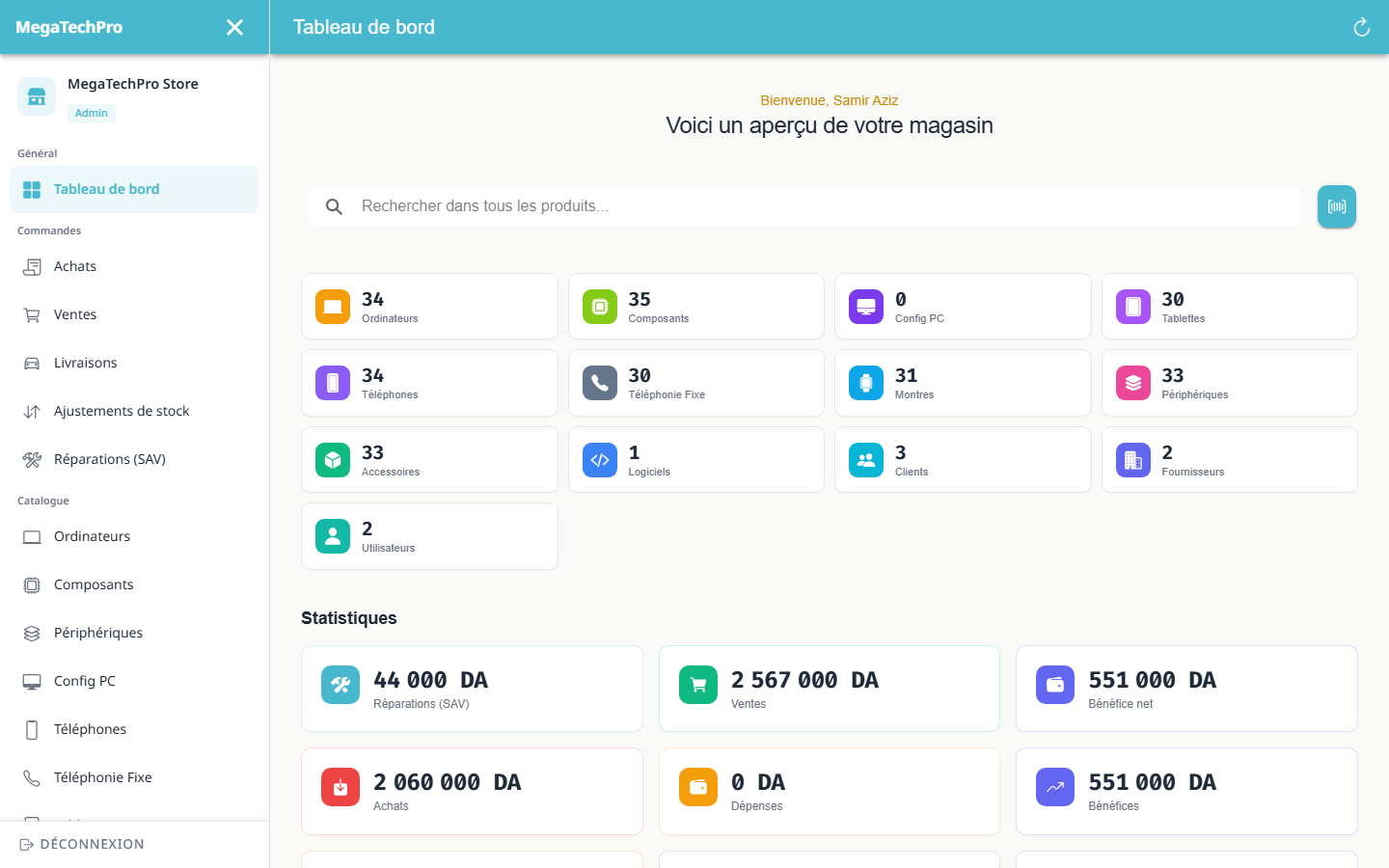The height and width of the screenshot is (868, 1389).
Task: Click the Accessoires label on its card
Action: coord(391,472)
